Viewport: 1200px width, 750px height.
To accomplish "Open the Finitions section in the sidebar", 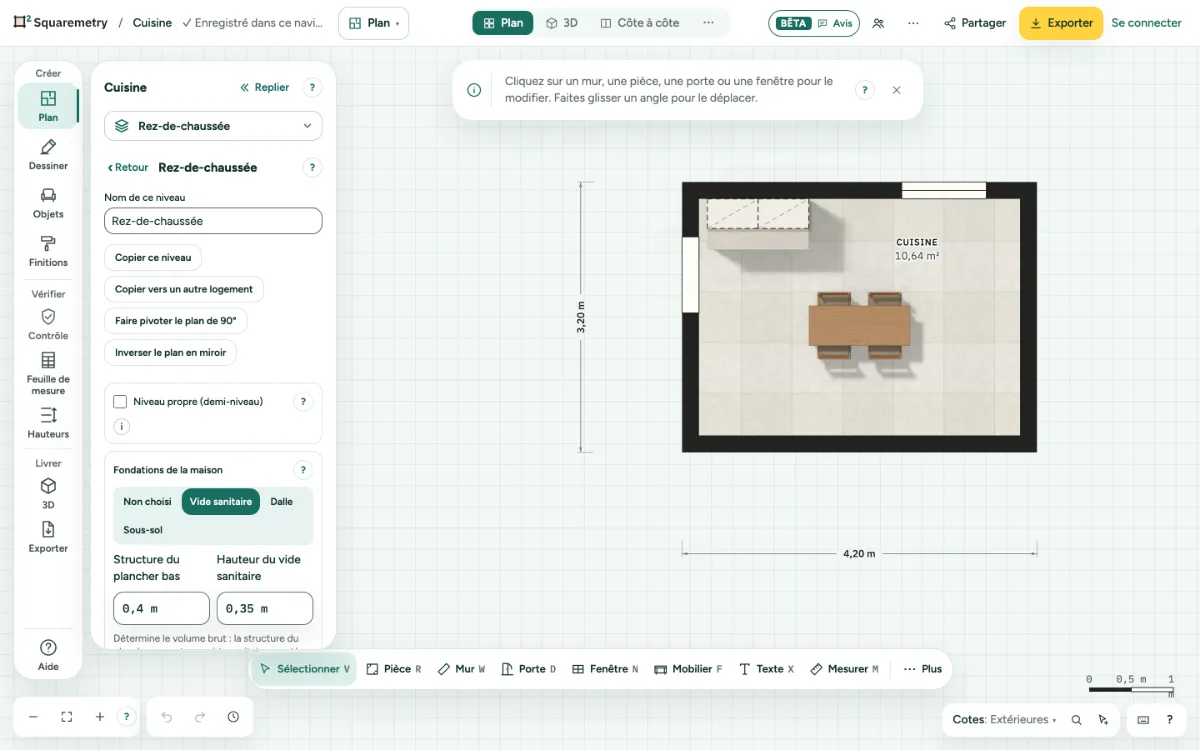I will click(48, 251).
